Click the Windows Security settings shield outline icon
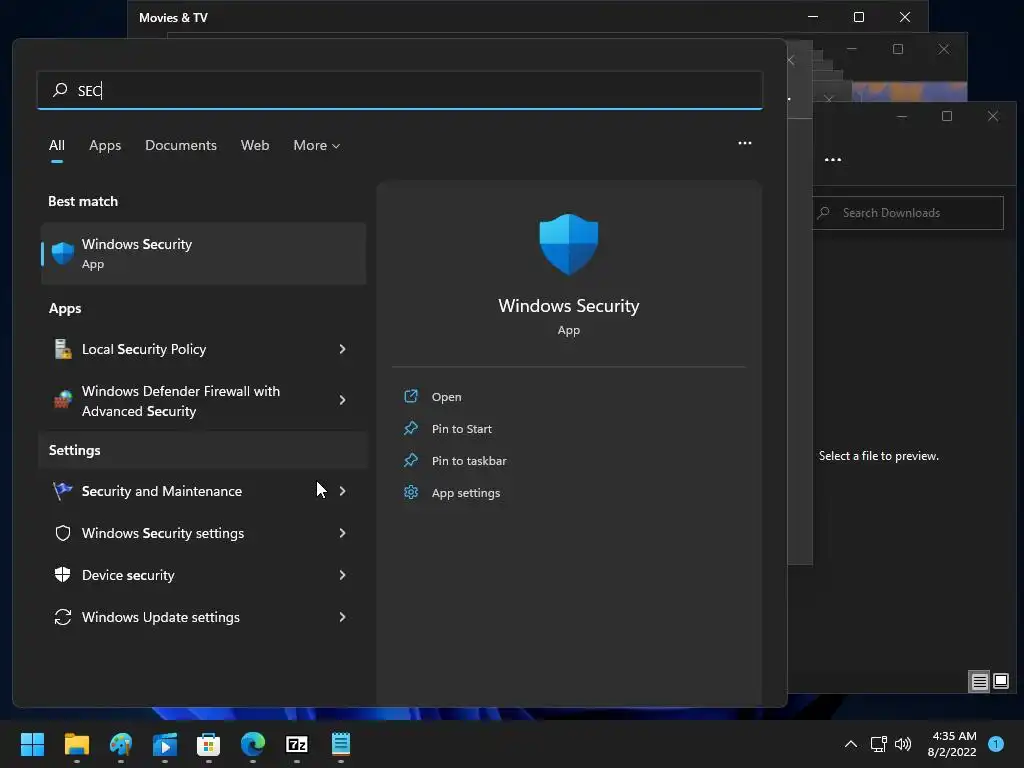Image resolution: width=1024 pixels, height=768 pixels. (x=63, y=533)
